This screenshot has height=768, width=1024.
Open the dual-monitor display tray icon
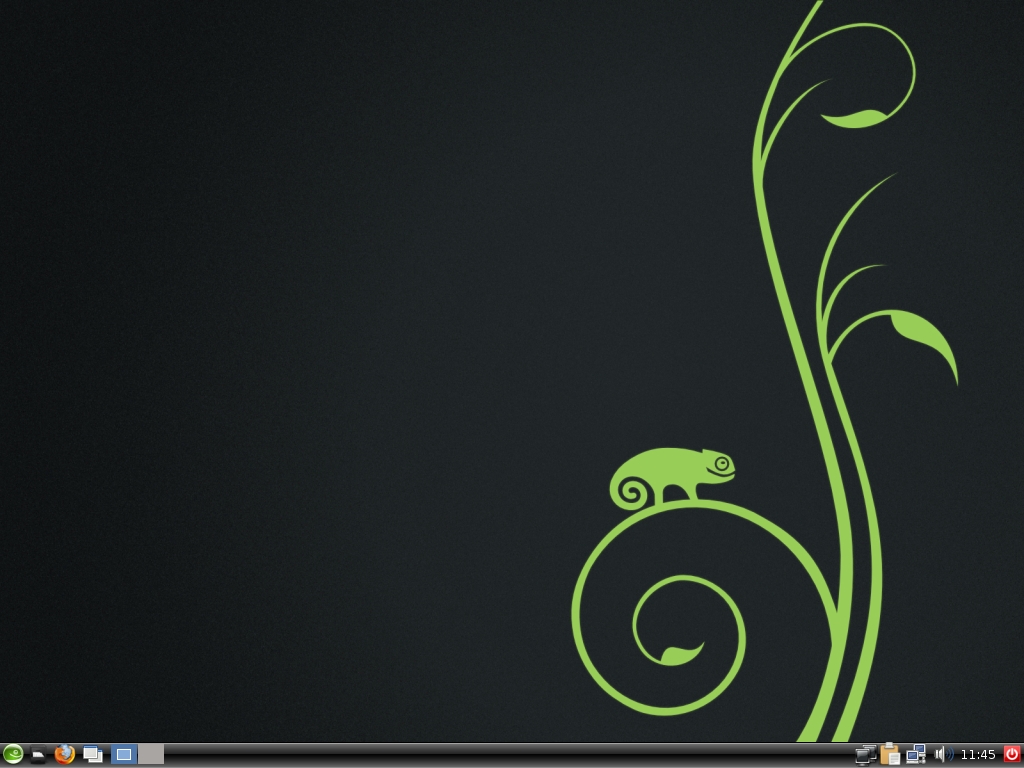(x=866, y=755)
